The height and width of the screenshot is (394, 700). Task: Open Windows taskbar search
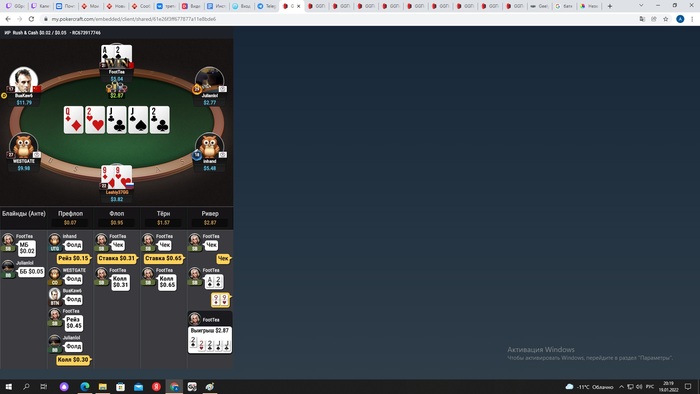[x=26, y=386]
